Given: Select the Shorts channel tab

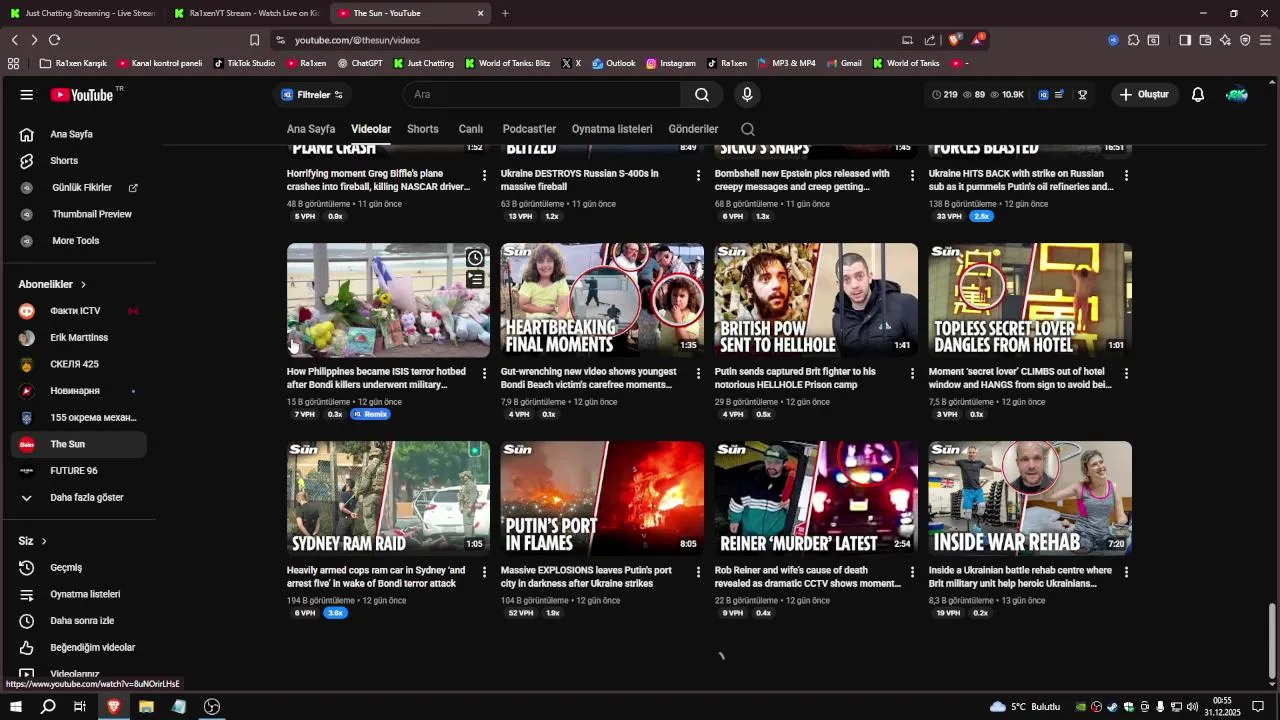Looking at the screenshot, I should 422,129.
